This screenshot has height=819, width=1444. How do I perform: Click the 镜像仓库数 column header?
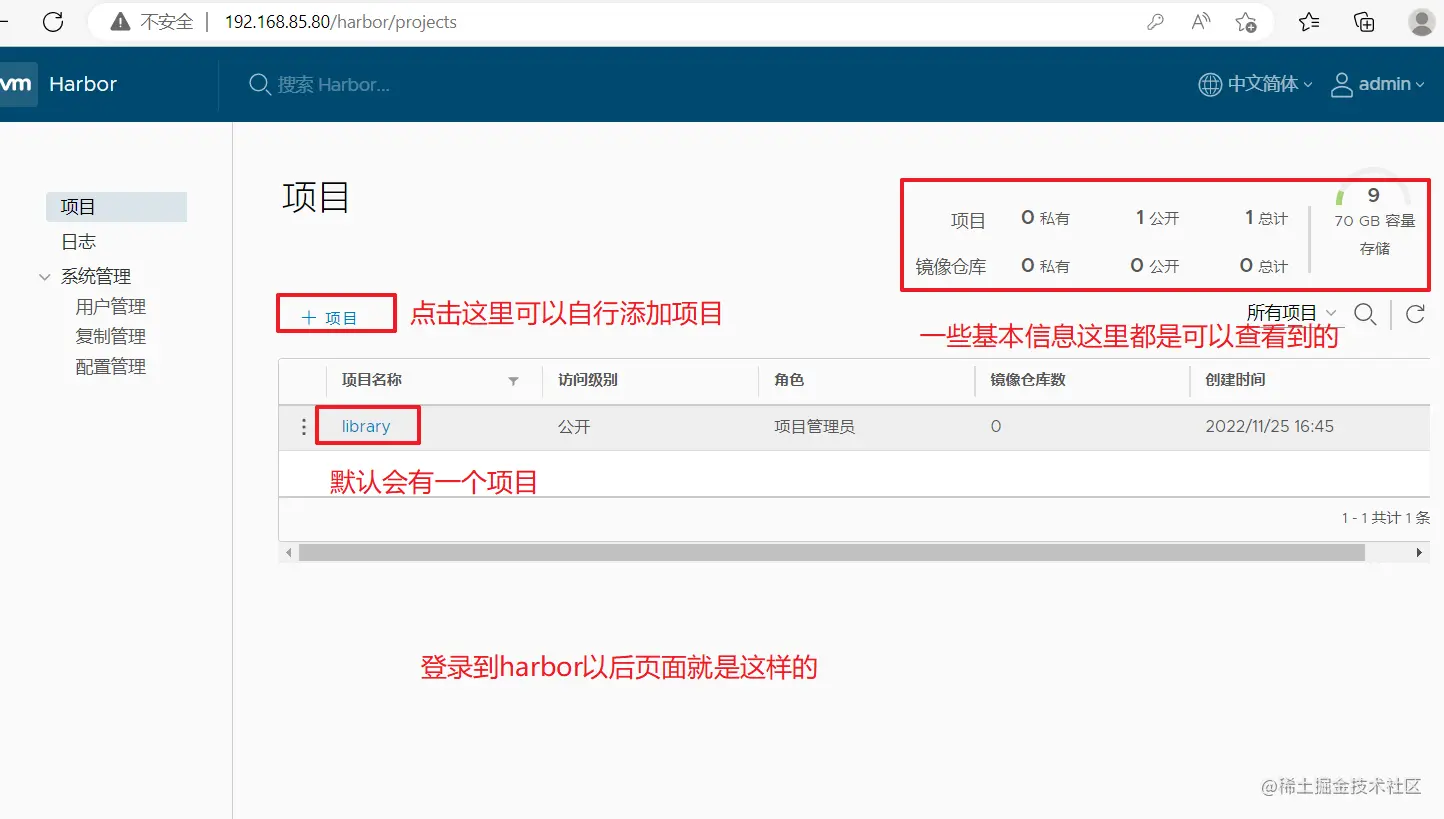coord(1028,380)
